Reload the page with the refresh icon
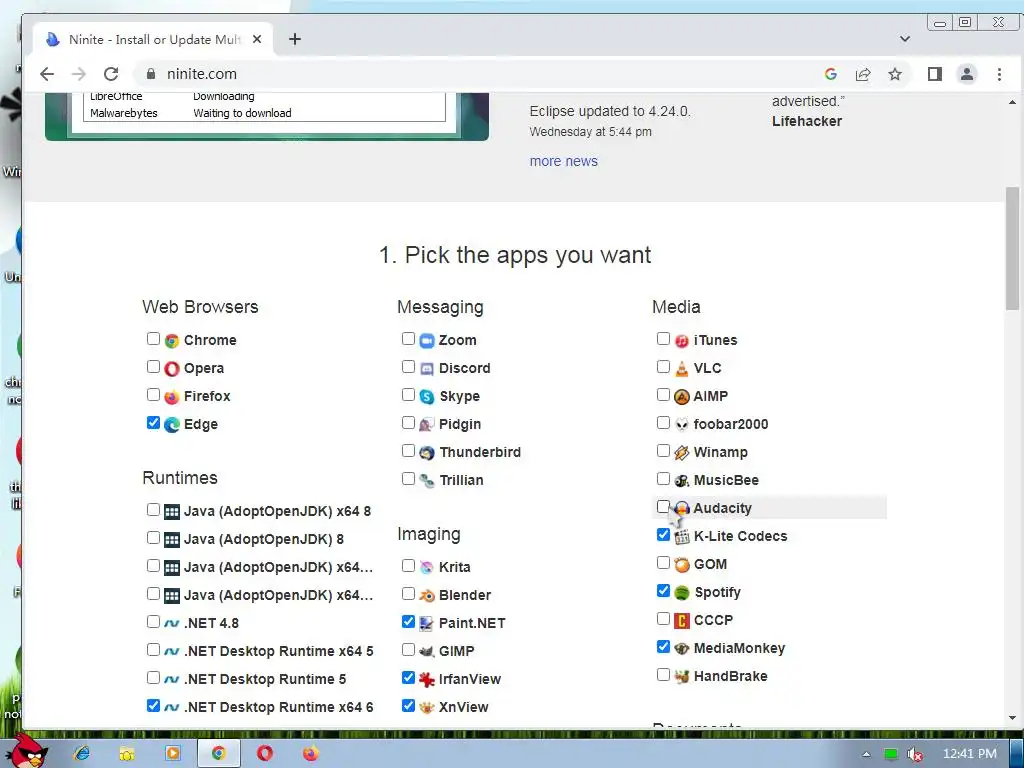 pyautogui.click(x=111, y=74)
